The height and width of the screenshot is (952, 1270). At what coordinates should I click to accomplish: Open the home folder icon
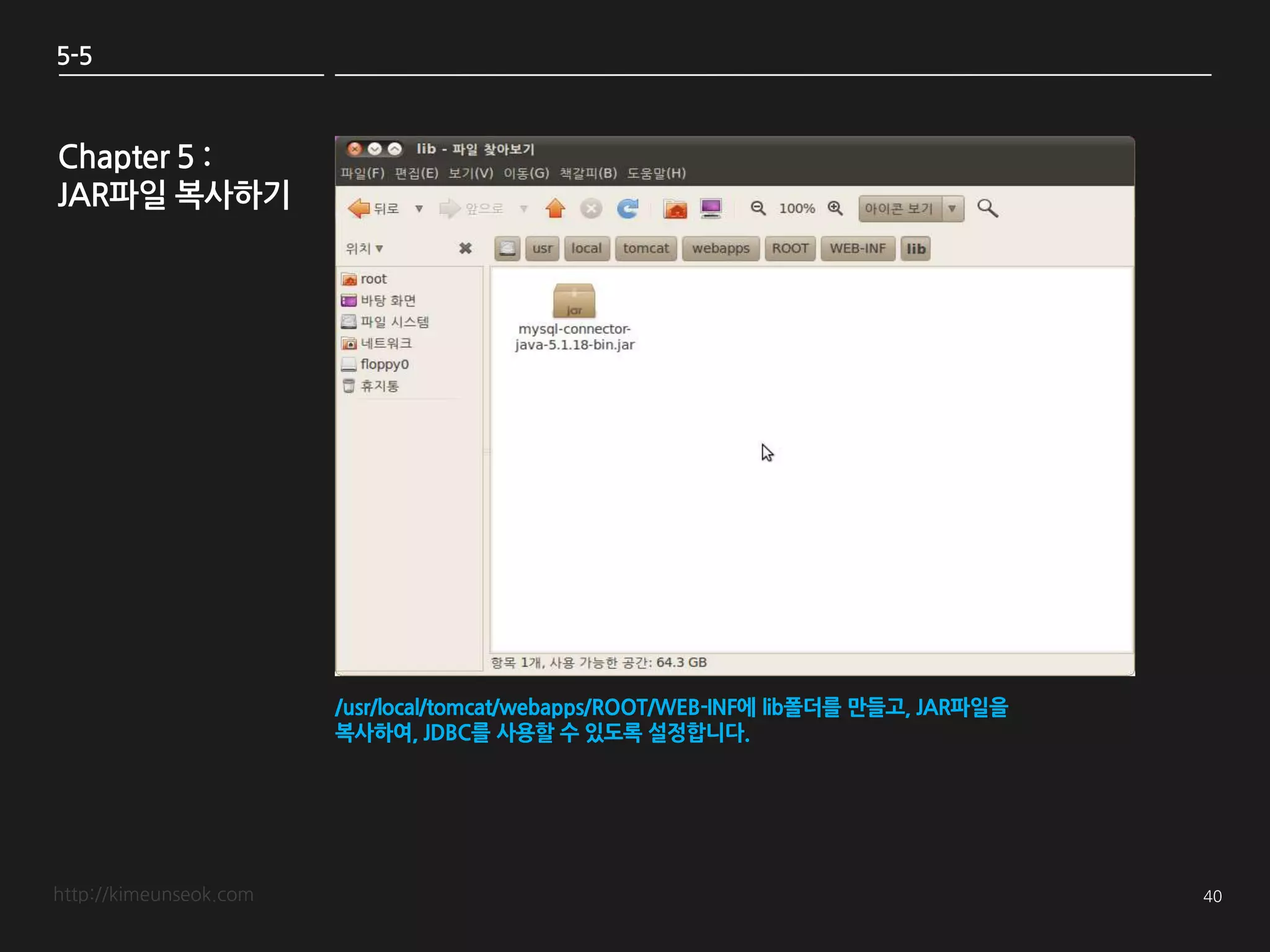(675, 209)
